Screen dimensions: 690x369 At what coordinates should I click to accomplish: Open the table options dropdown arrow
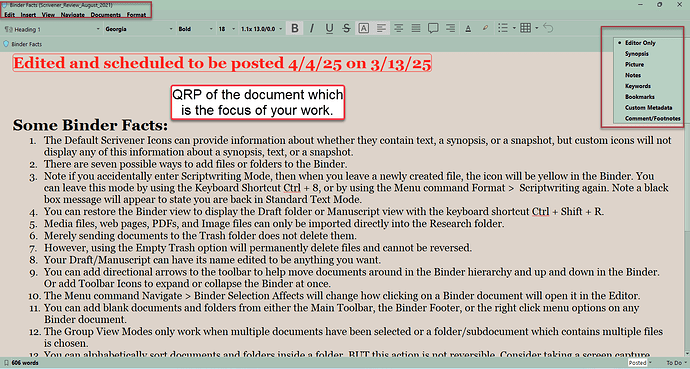coord(536,29)
